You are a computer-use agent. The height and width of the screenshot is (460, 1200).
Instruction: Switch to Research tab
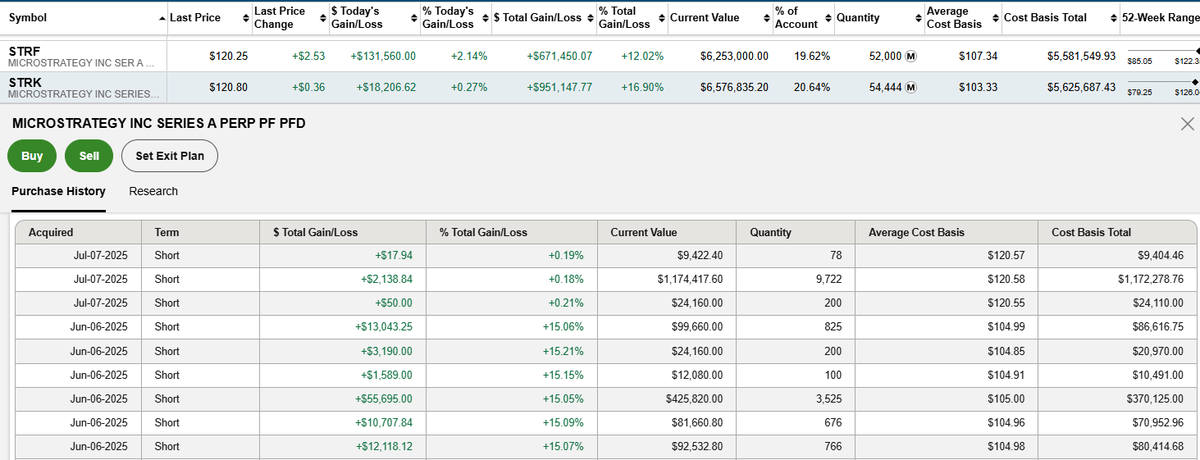154,191
